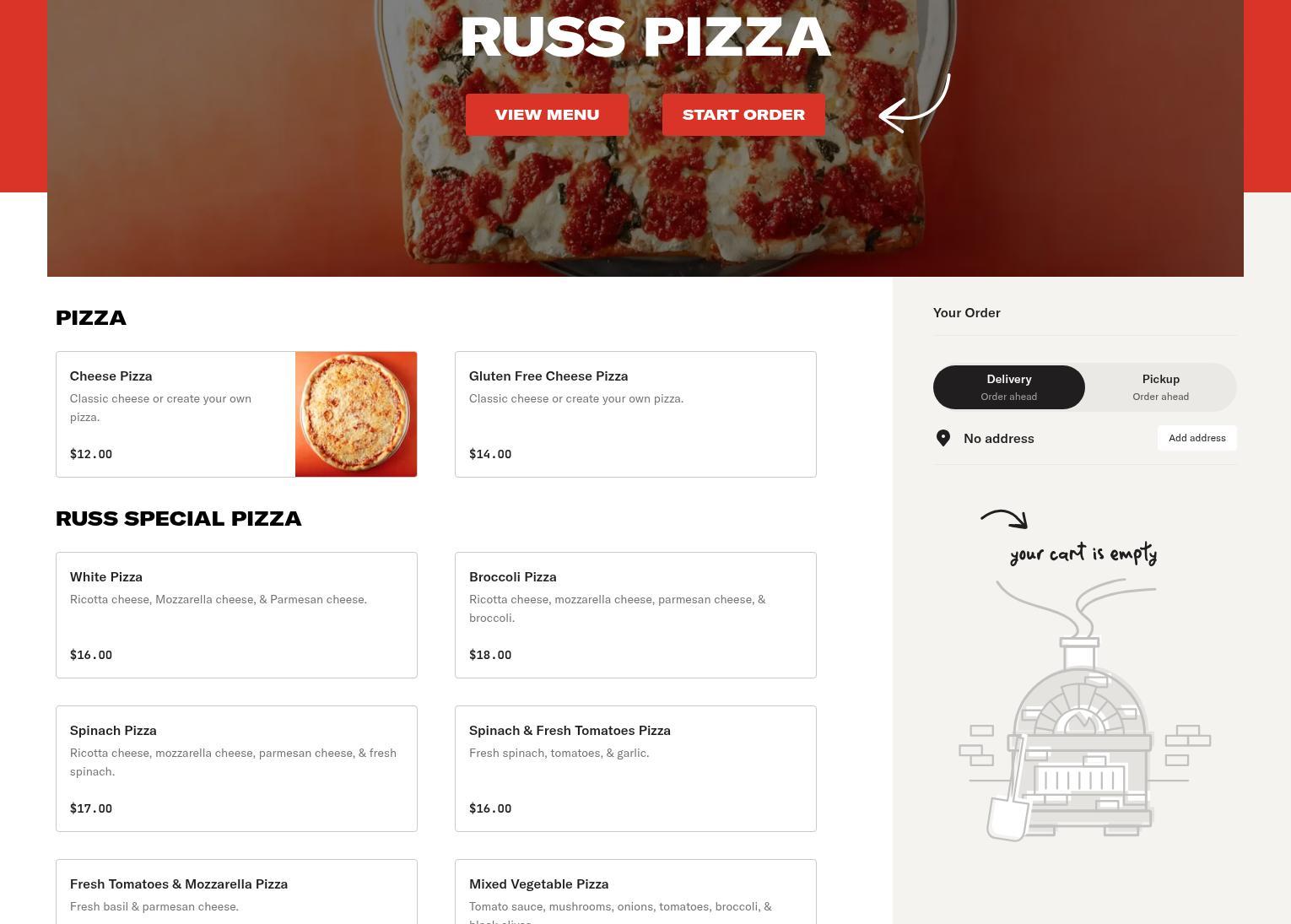1291x924 pixels.
Task: Open the Mixed Vegetable Pizza item
Action: [x=635, y=892]
